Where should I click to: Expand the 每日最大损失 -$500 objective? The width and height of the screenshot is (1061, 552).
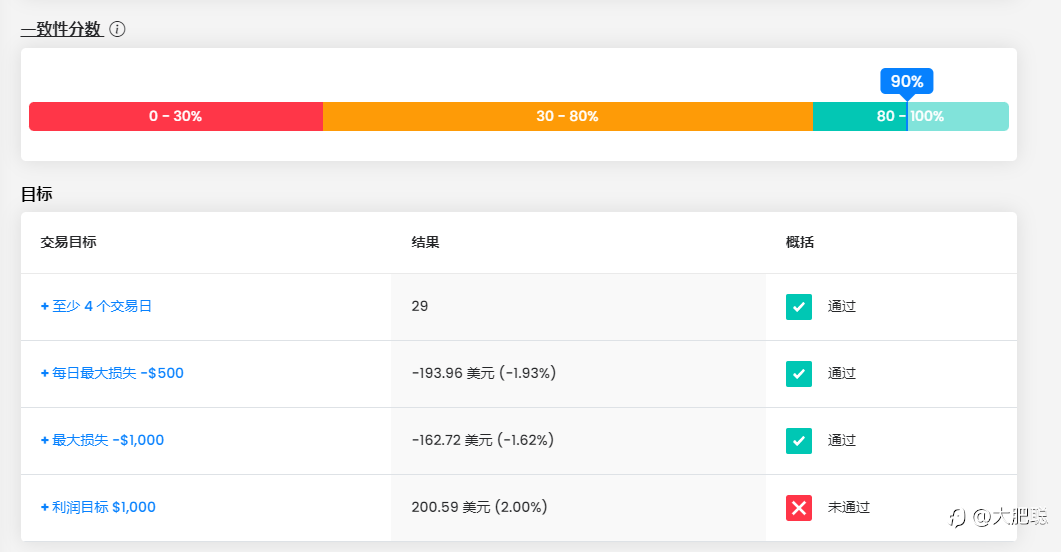point(112,373)
